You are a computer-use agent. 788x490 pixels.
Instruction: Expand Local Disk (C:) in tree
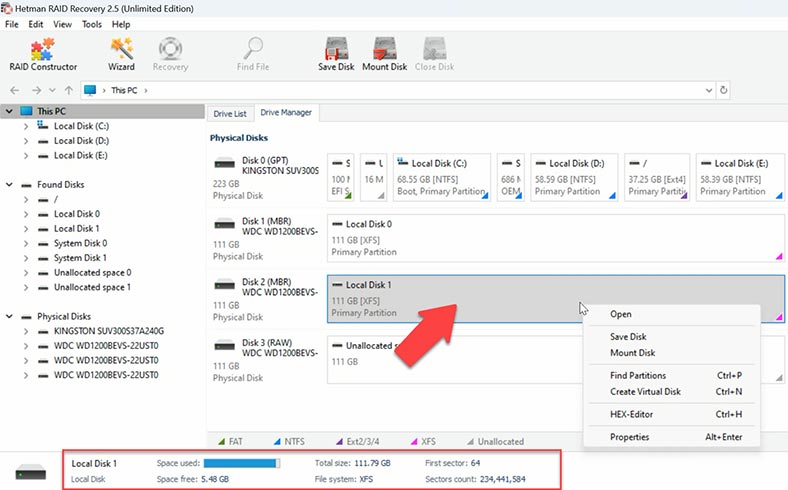(26, 126)
